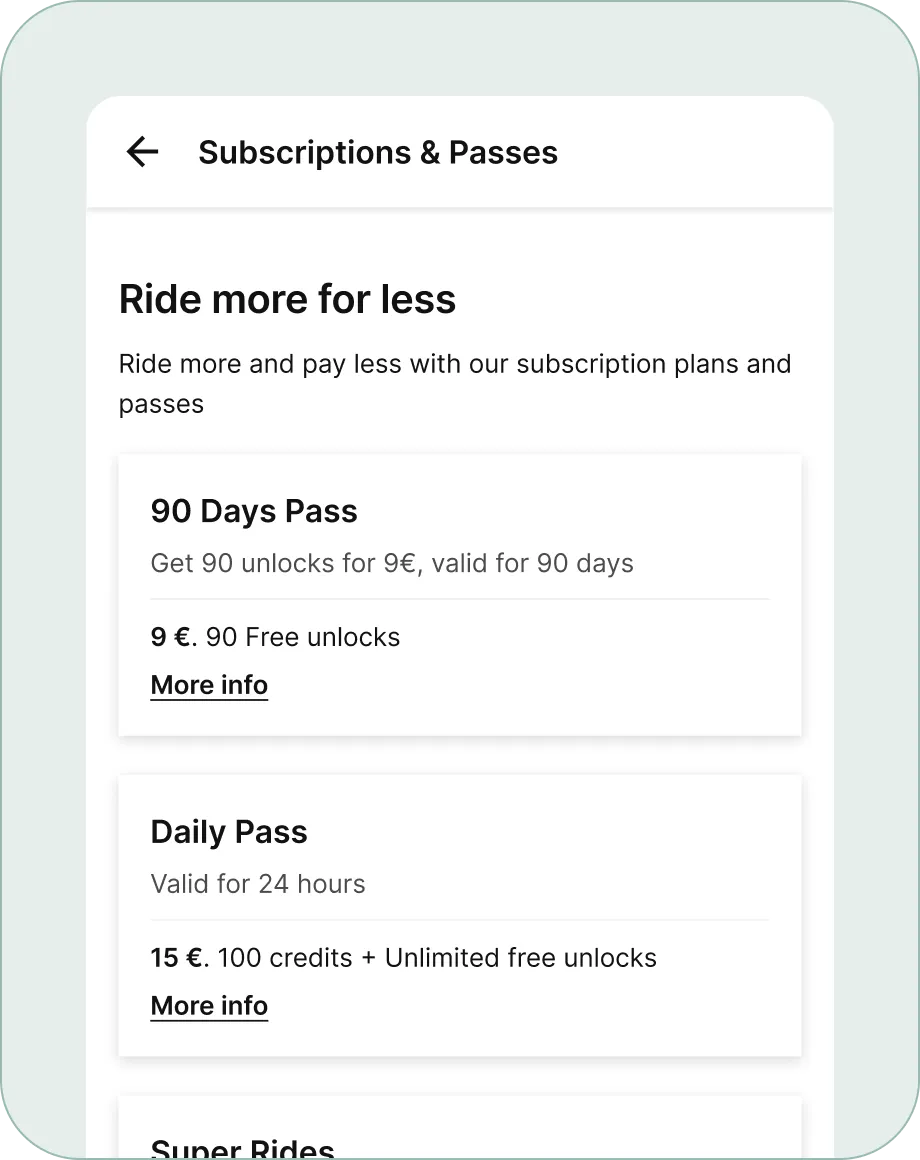Click the word passes ending the intro text
The width and height of the screenshot is (920, 1160).
pos(161,404)
